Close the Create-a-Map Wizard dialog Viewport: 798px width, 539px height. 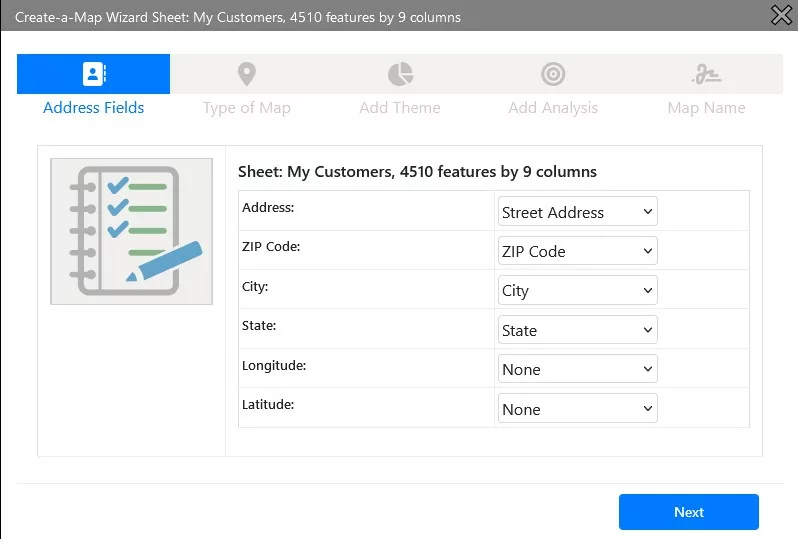point(781,15)
